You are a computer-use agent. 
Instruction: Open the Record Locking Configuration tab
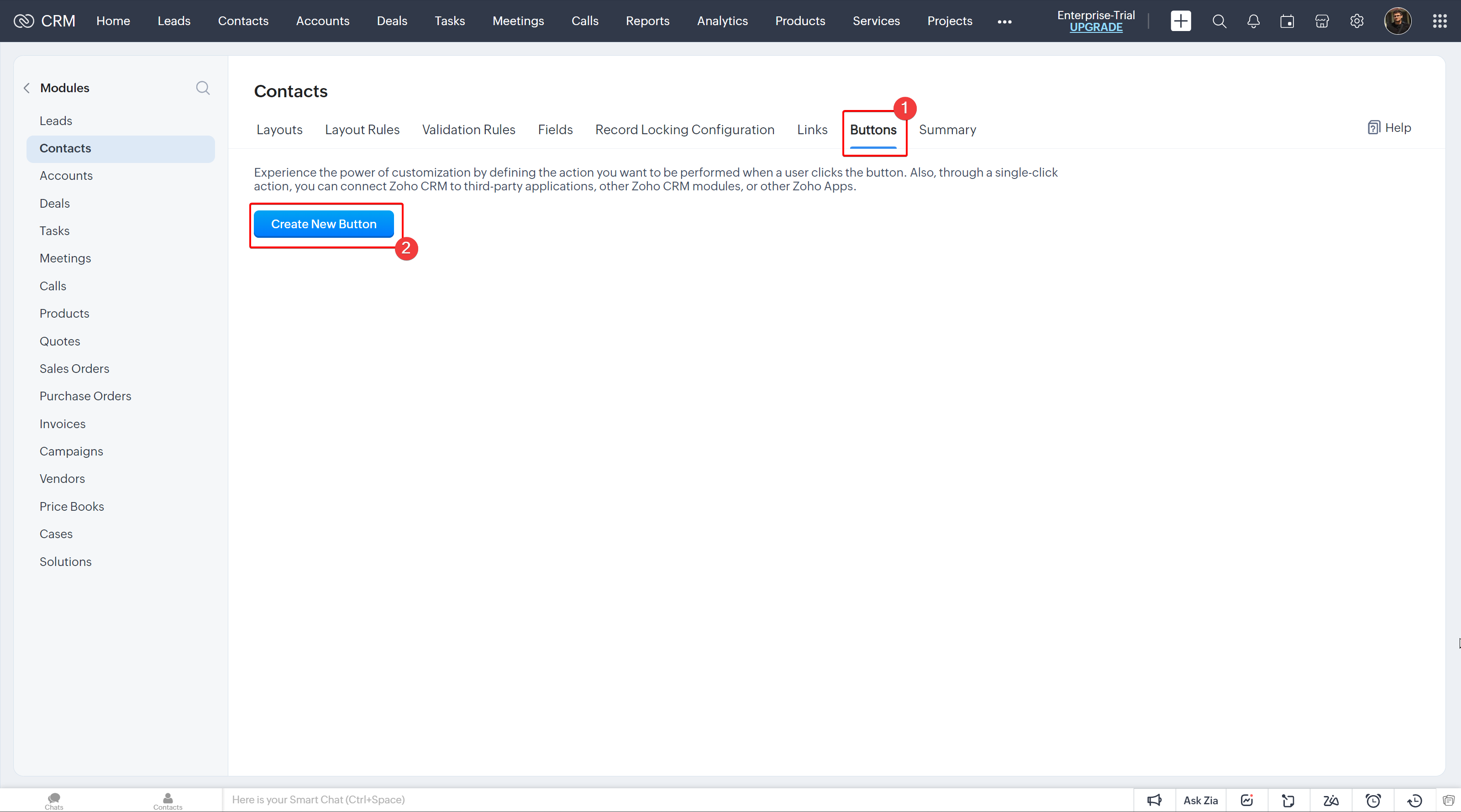pyautogui.click(x=684, y=129)
